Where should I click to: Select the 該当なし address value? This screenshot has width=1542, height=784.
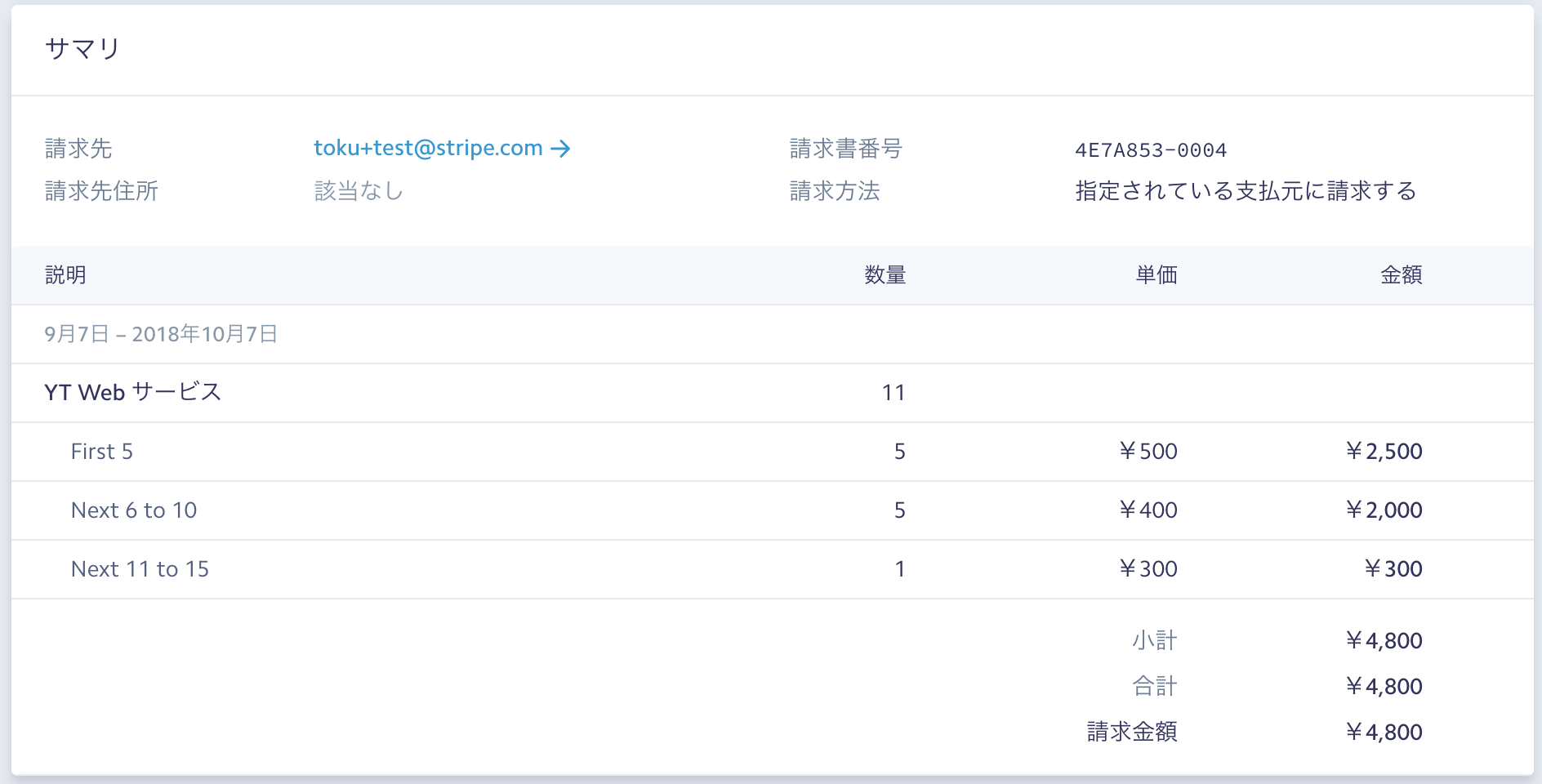click(x=358, y=191)
